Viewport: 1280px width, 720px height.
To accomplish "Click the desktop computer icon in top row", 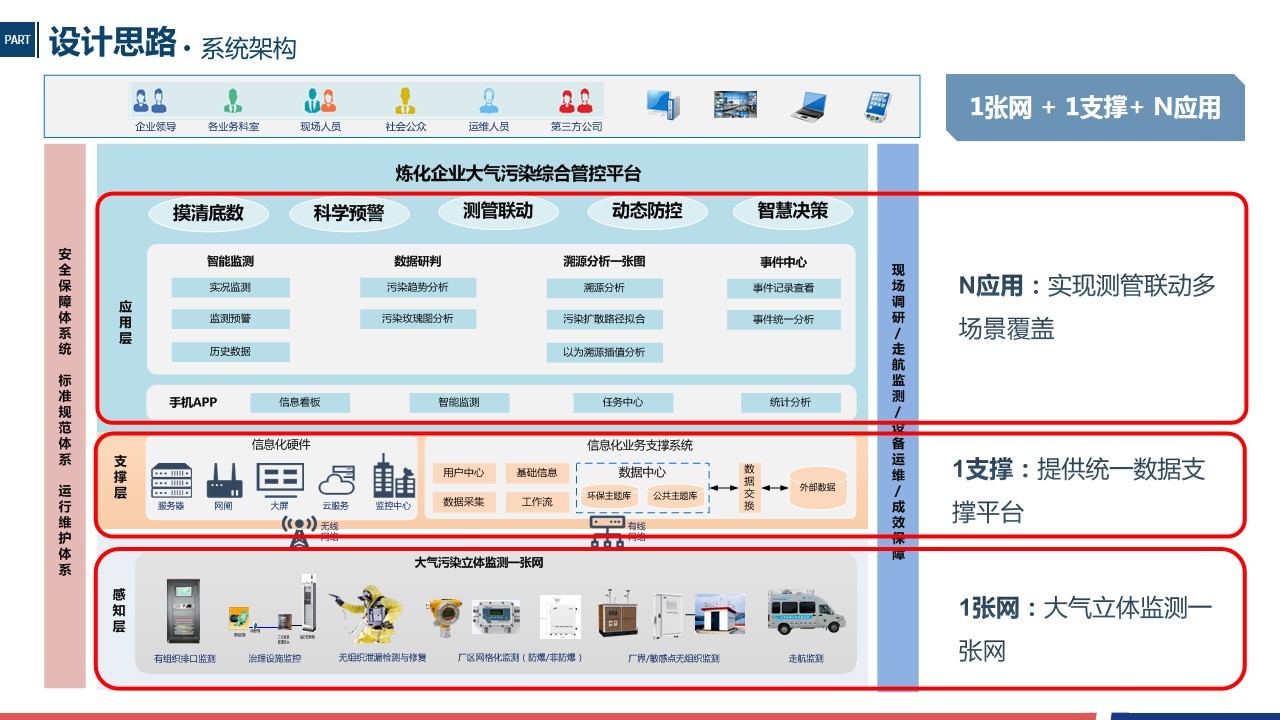I will coord(663,104).
